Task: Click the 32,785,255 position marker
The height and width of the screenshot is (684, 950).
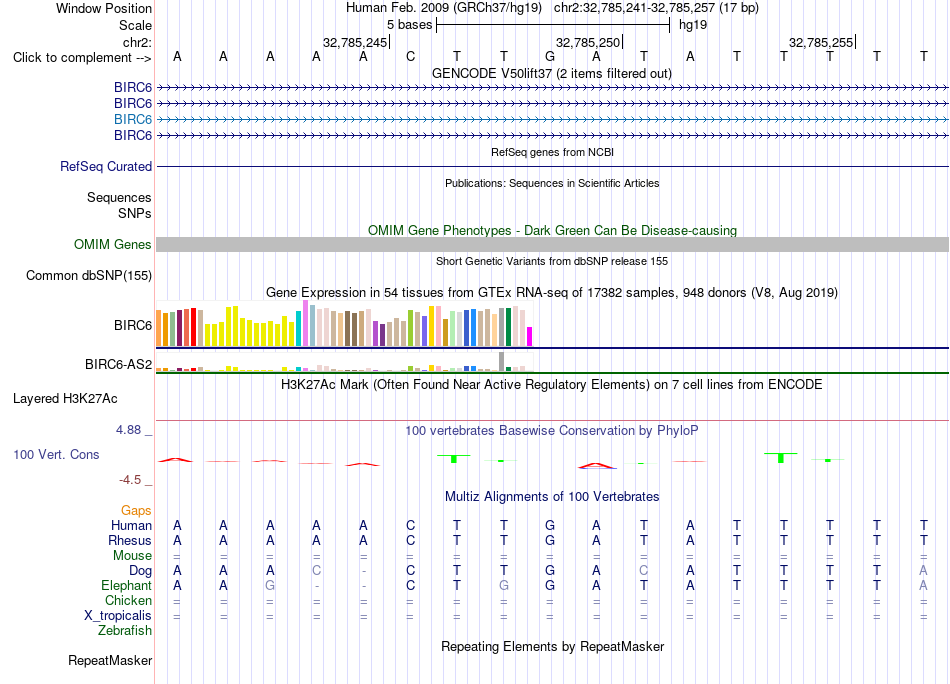Action: 821,42
